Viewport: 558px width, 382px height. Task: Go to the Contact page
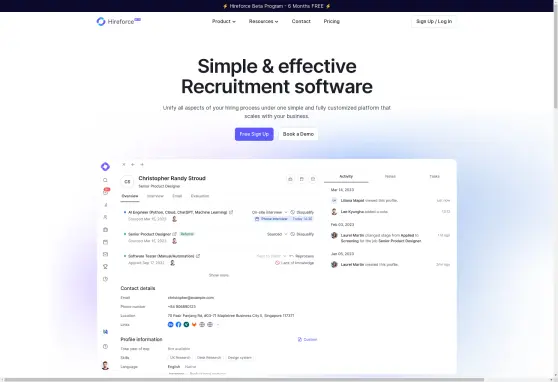click(301, 21)
